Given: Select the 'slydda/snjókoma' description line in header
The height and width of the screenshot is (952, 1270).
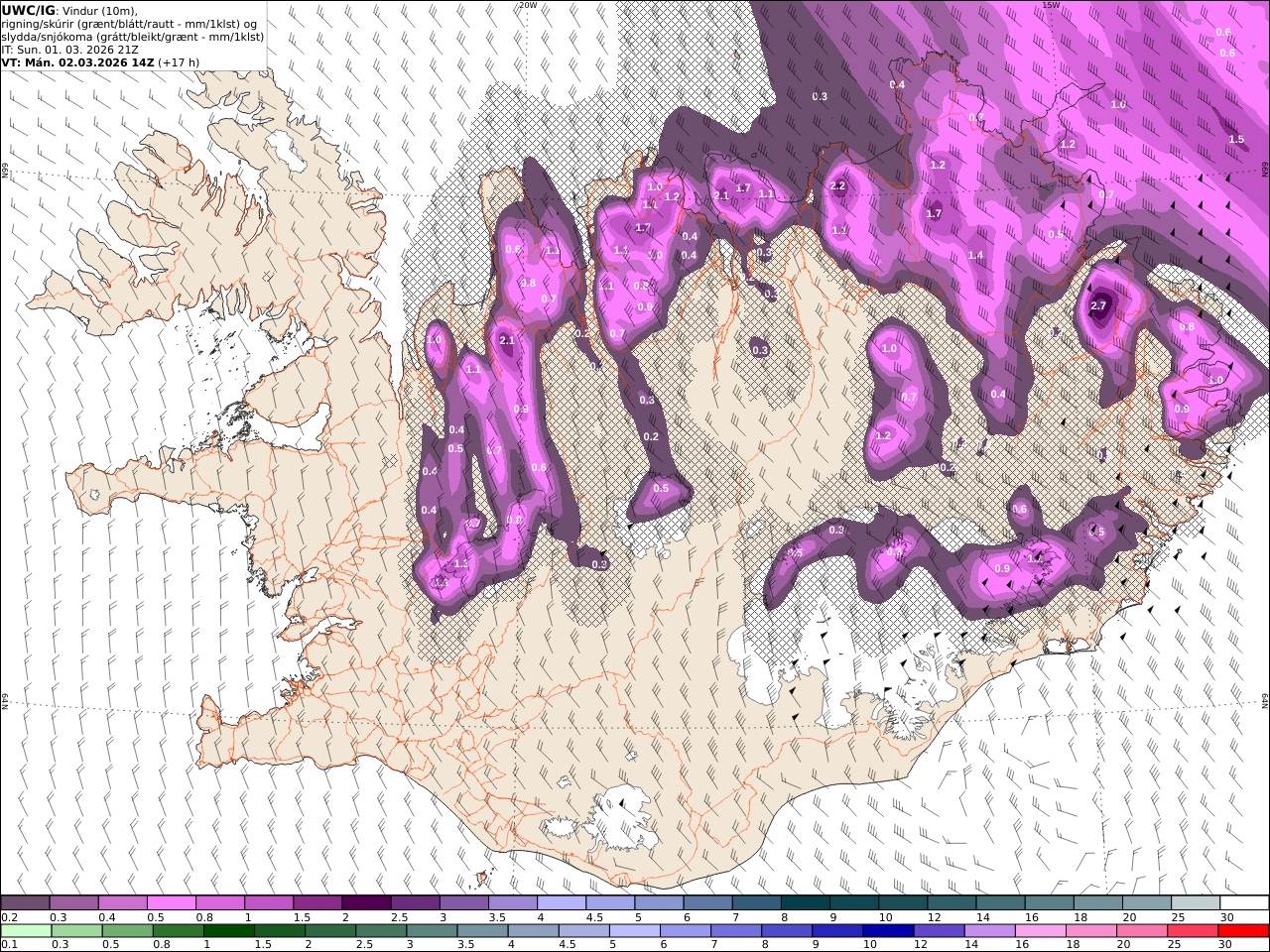Looking at the screenshot, I should [132, 37].
